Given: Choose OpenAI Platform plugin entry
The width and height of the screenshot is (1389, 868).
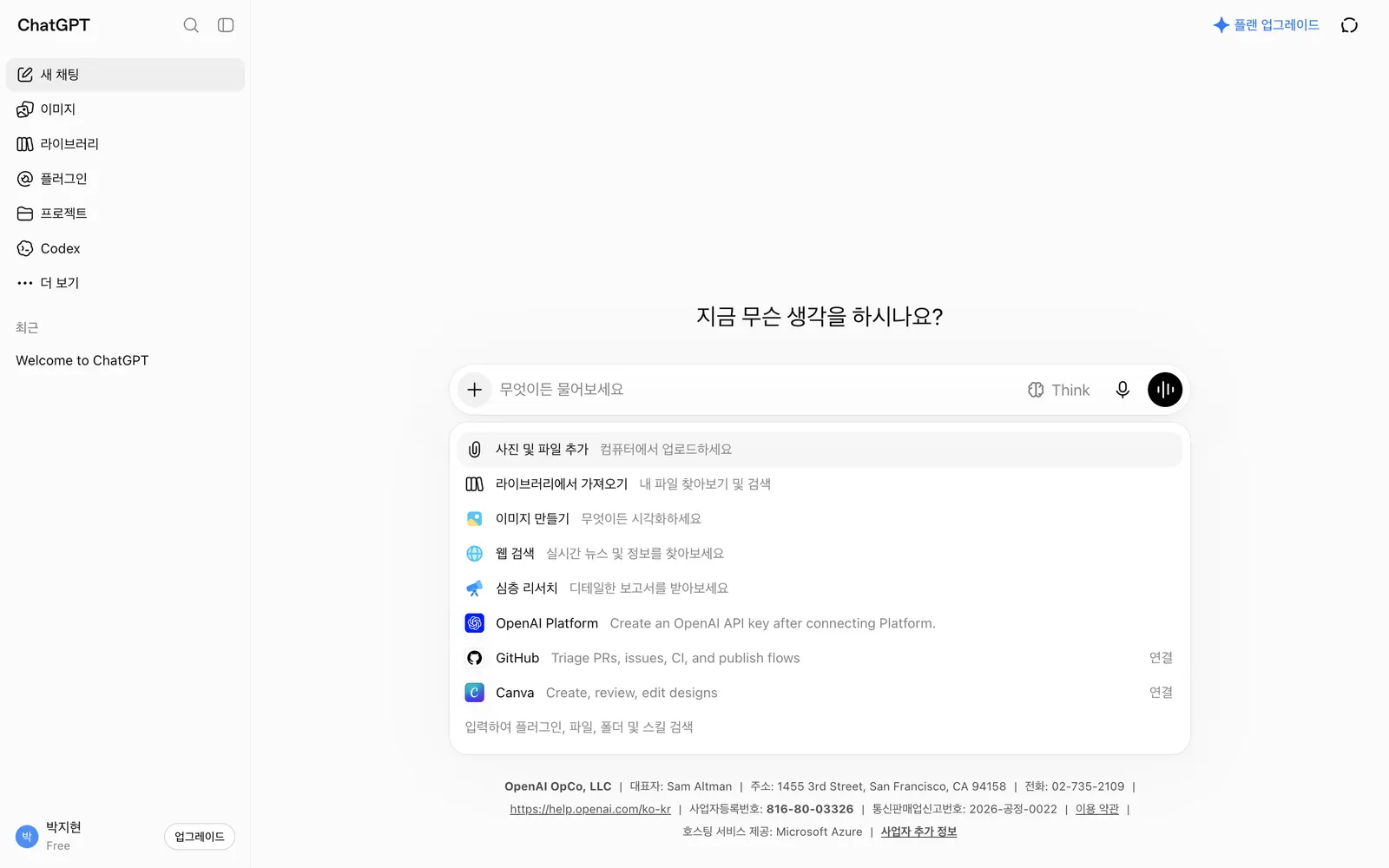Looking at the screenshot, I should (x=820, y=623).
